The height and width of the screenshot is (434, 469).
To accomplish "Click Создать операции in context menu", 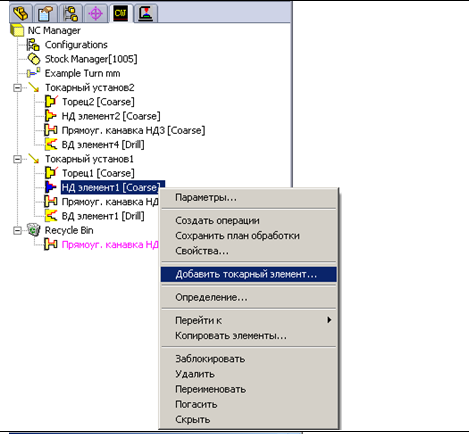I will pyautogui.click(x=217, y=220).
